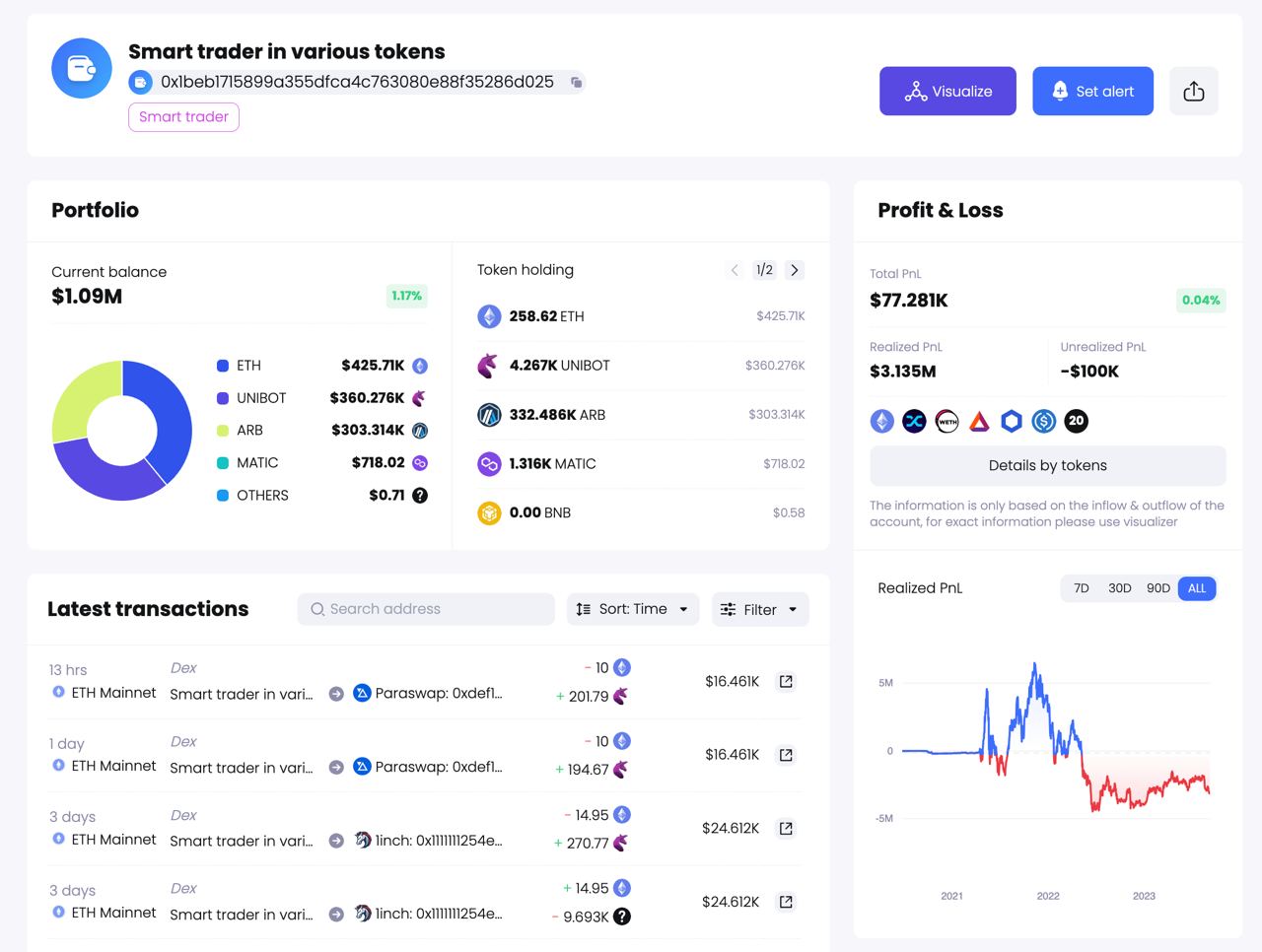Image resolution: width=1262 pixels, height=952 pixels.
Task: Click the ARB icon in Token holding
Action: 489,415
